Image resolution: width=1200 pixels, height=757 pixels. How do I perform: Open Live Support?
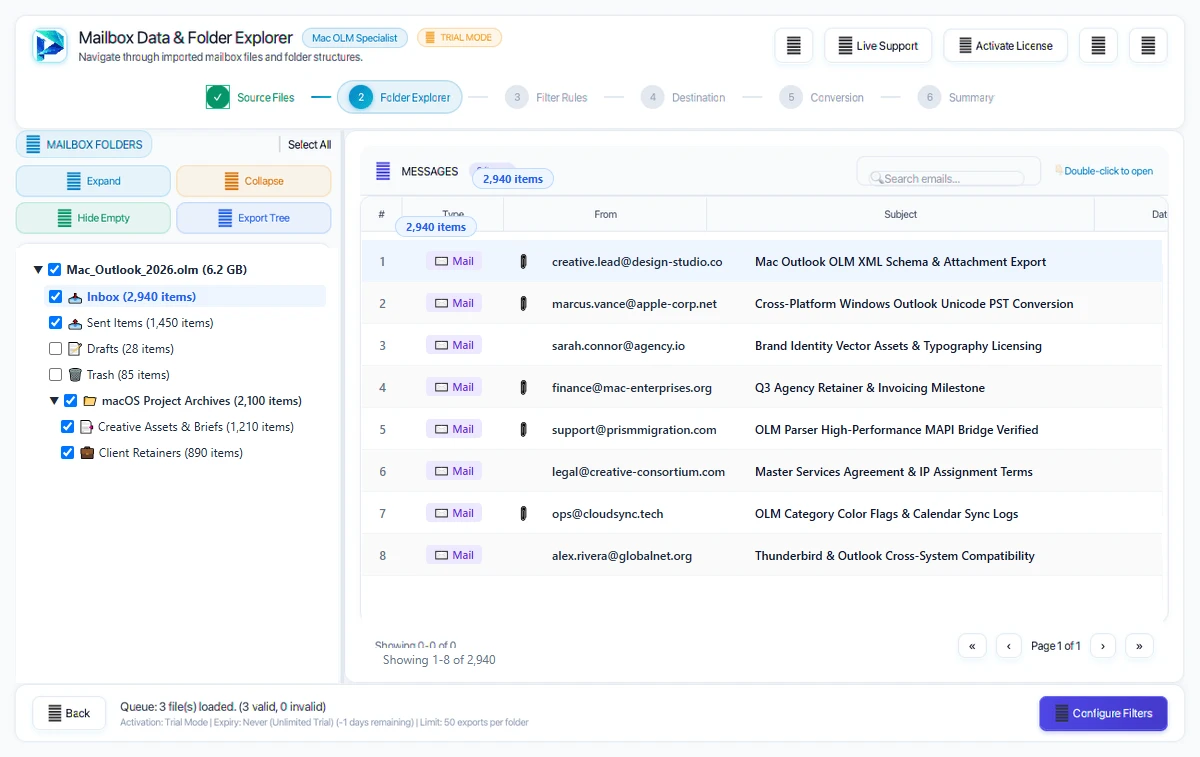click(878, 46)
